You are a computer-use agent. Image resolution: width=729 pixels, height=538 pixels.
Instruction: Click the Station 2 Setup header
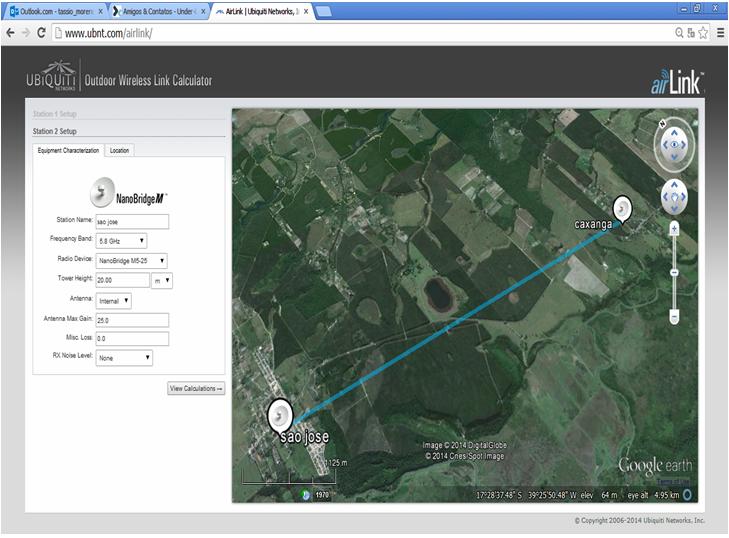pos(54,131)
